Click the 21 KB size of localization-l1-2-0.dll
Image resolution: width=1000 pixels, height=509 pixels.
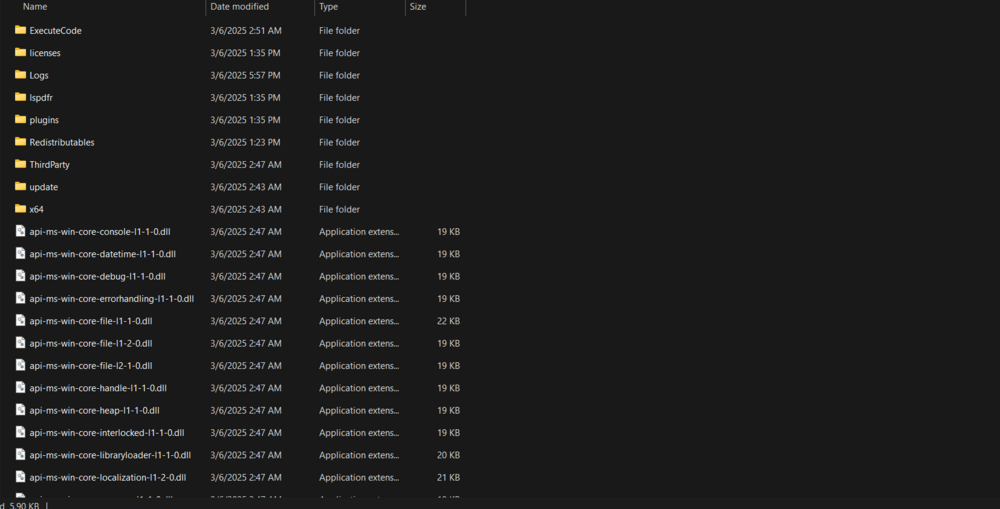point(448,477)
